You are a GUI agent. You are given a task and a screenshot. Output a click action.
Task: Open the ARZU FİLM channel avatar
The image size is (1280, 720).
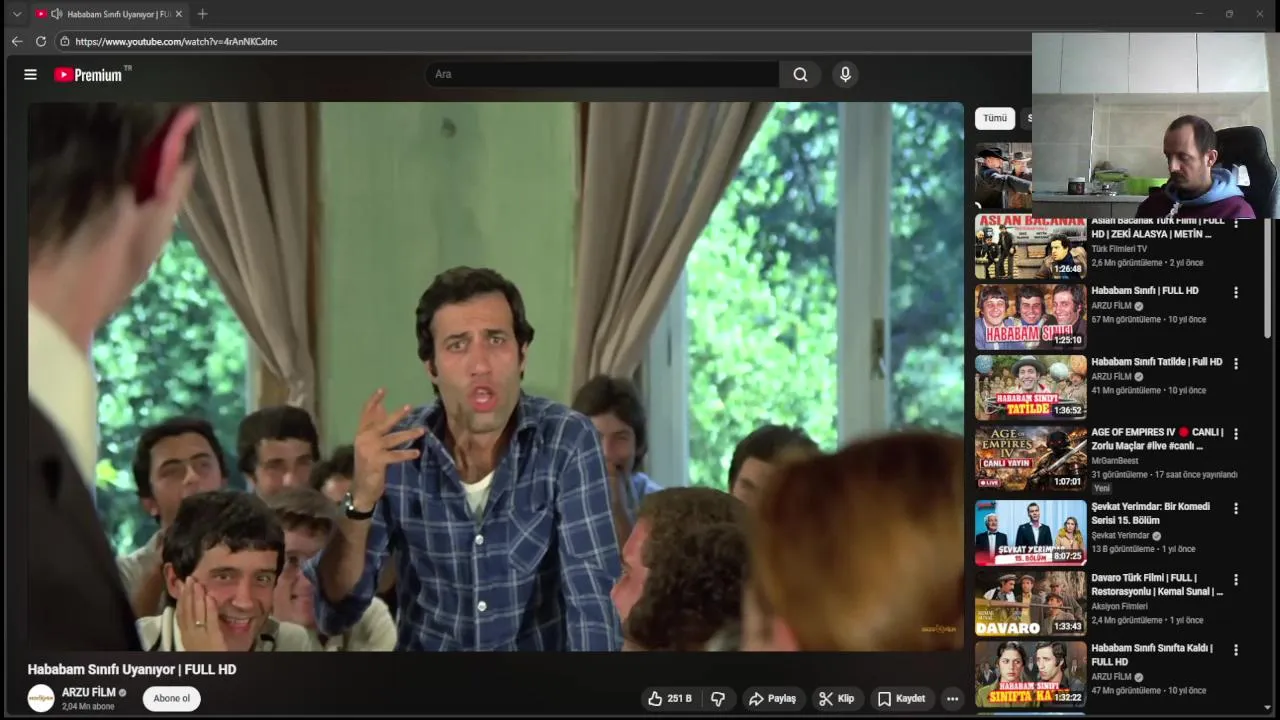click(41, 698)
